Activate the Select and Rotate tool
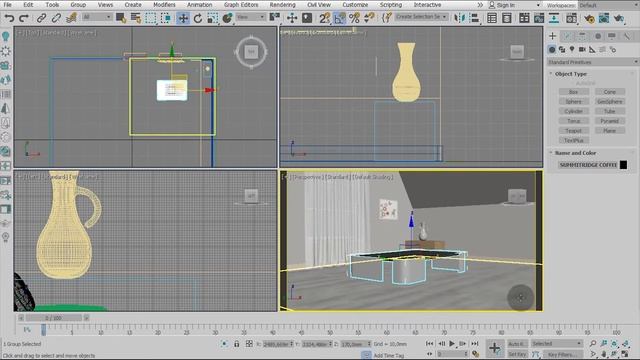Image resolution: width=640 pixels, height=360 pixels. click(198, 18)
